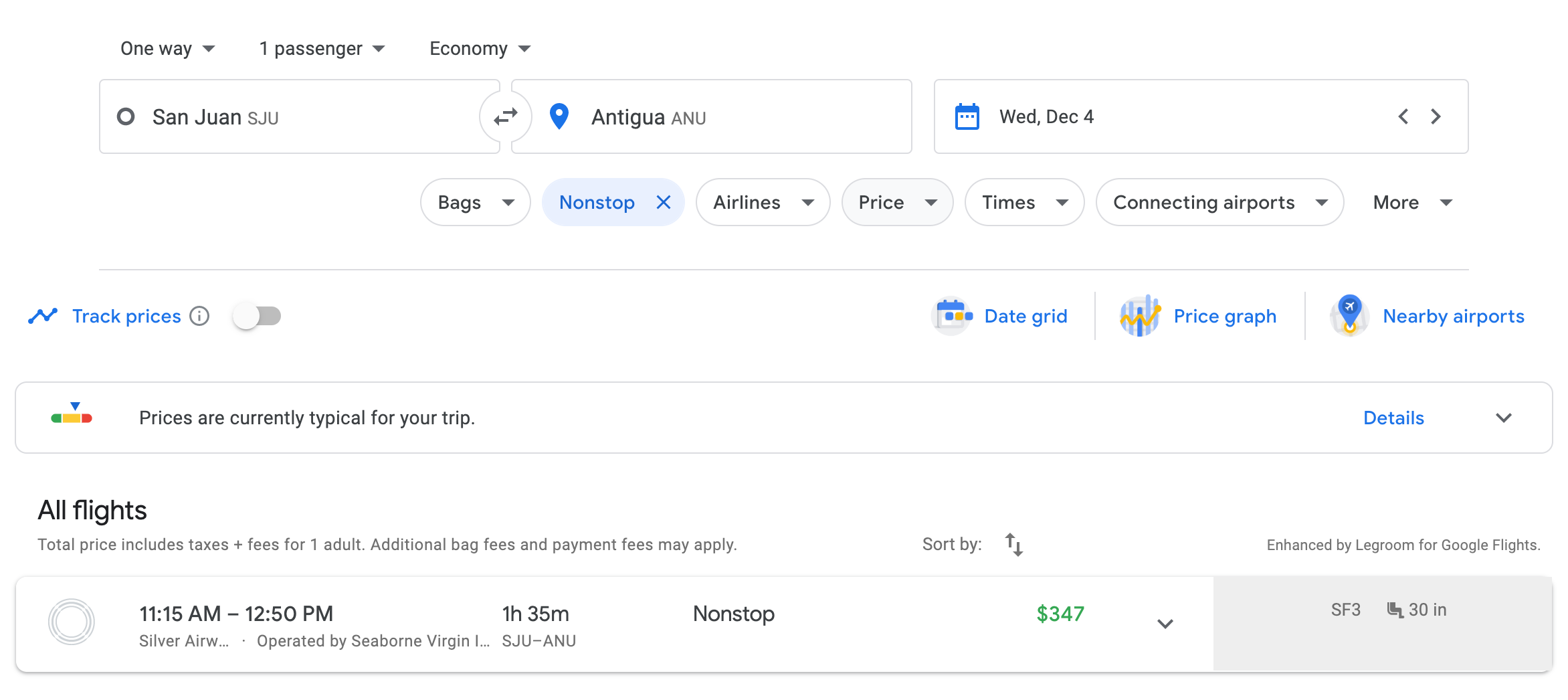Edit the San Juan SJU origin field

pos(294,116)
